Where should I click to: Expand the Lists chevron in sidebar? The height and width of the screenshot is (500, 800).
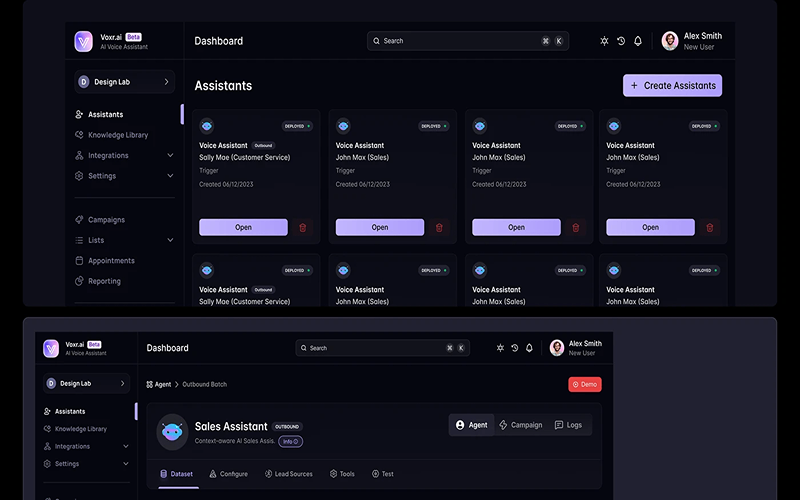(170, 240)
